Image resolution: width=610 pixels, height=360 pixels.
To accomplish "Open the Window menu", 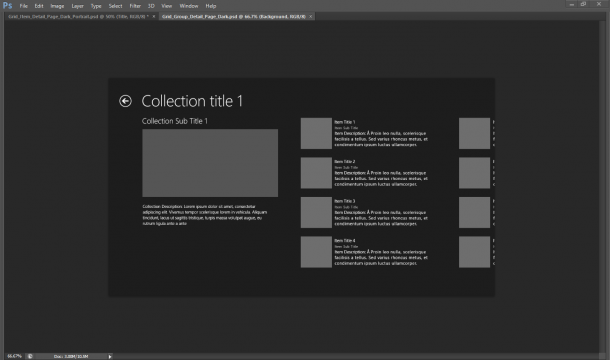I will coord(189,6).
